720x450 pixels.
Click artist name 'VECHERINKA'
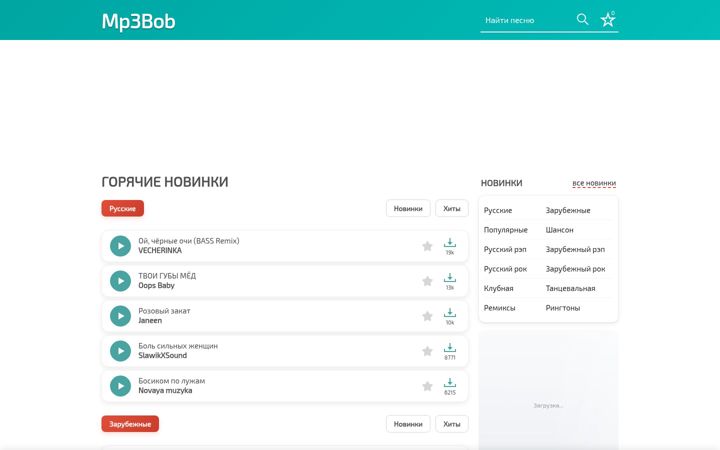(x=160, y=250)
